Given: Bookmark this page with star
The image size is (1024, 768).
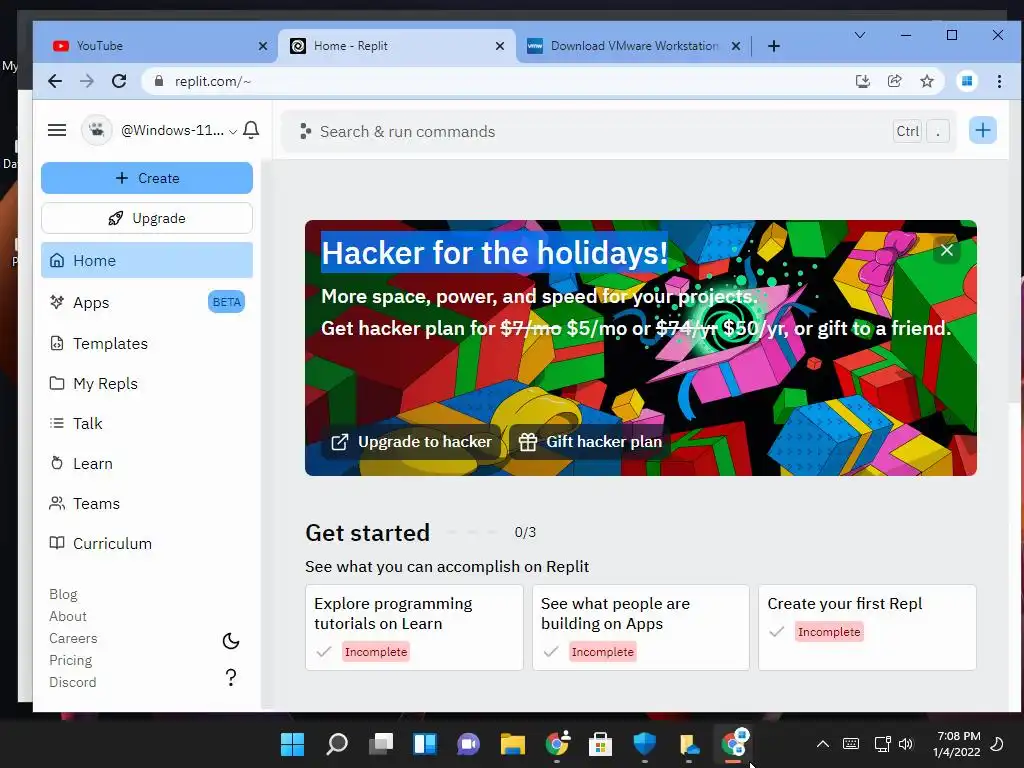Looking at the screenshot, I should (x=927, y=81).
